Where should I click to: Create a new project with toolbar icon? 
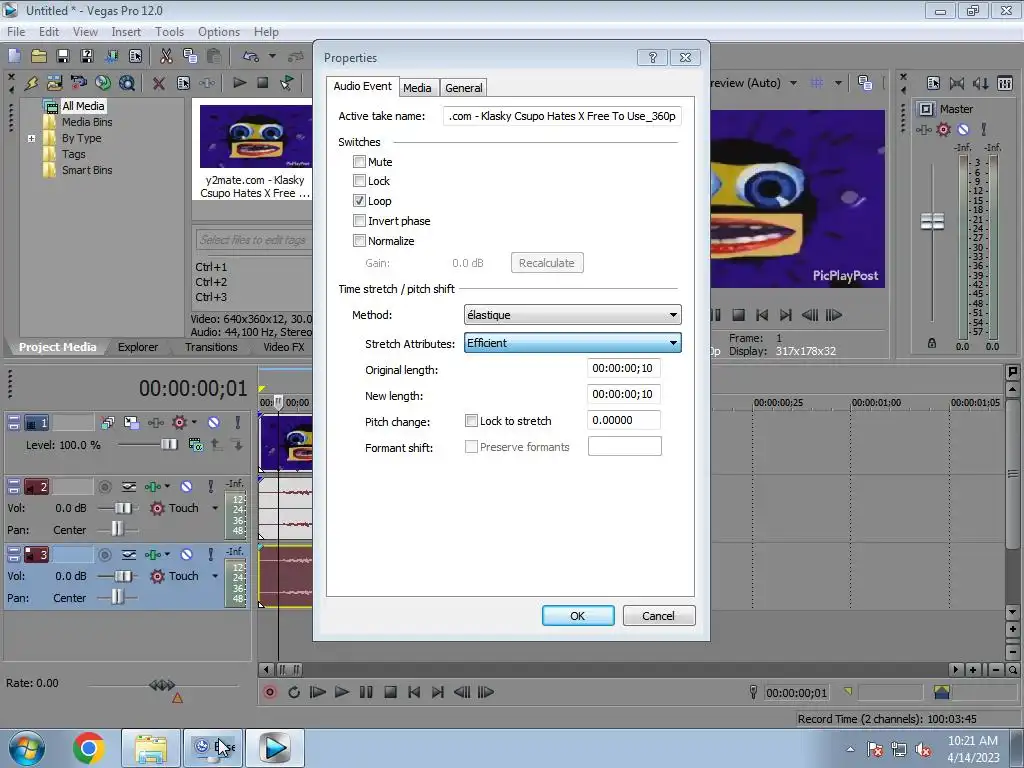[14, 57]
